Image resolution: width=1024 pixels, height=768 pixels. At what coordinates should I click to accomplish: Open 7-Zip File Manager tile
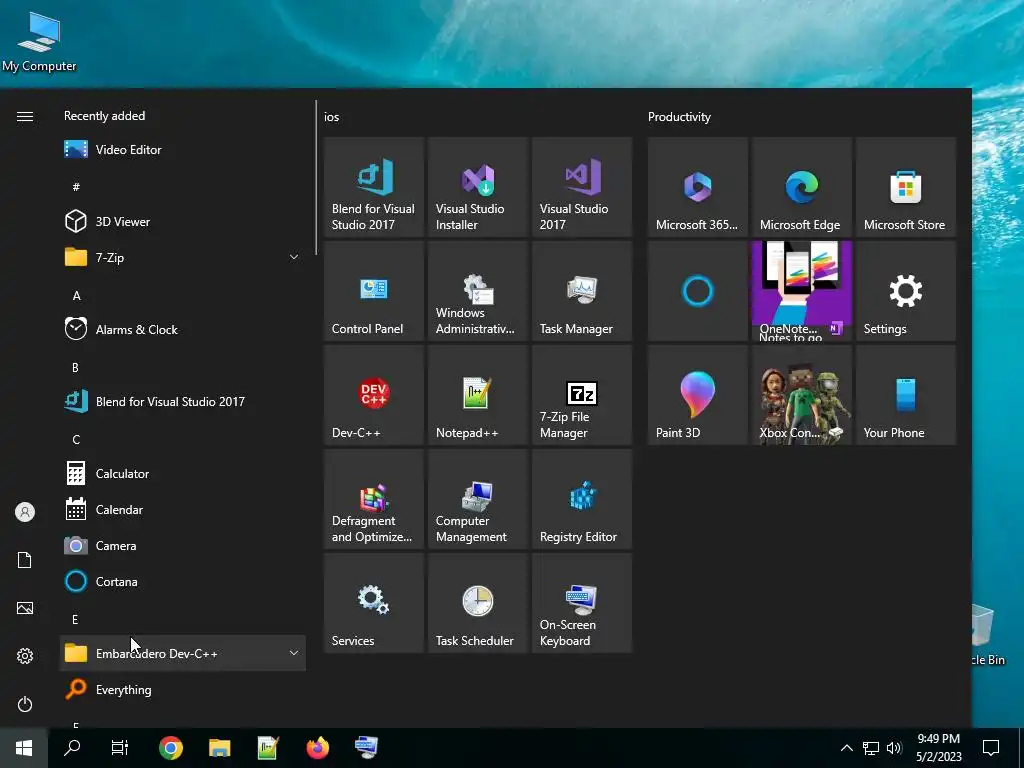click(x=582, y=395)
